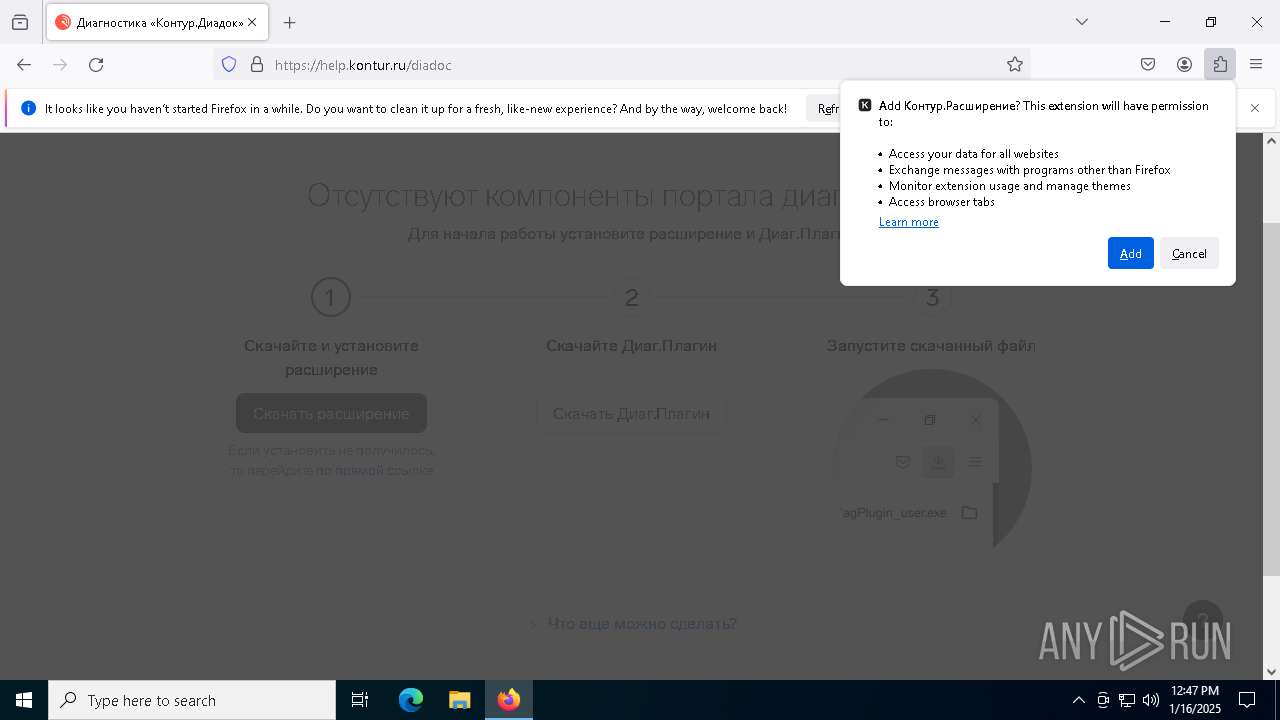1280x720 pixels.
Task: View site security padlock info
Action: 257,65
